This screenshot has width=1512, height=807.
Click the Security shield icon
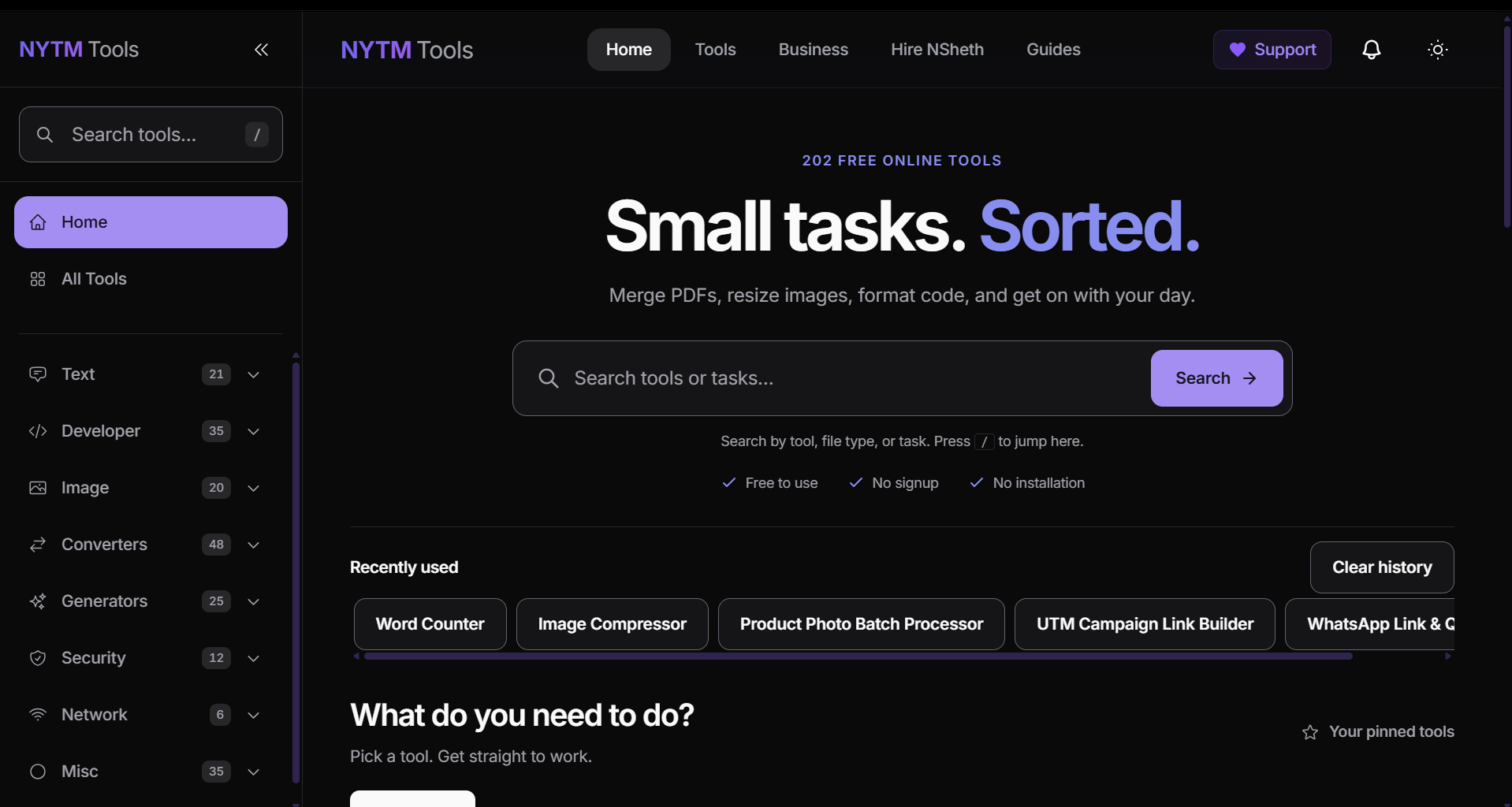coord(38,658)
